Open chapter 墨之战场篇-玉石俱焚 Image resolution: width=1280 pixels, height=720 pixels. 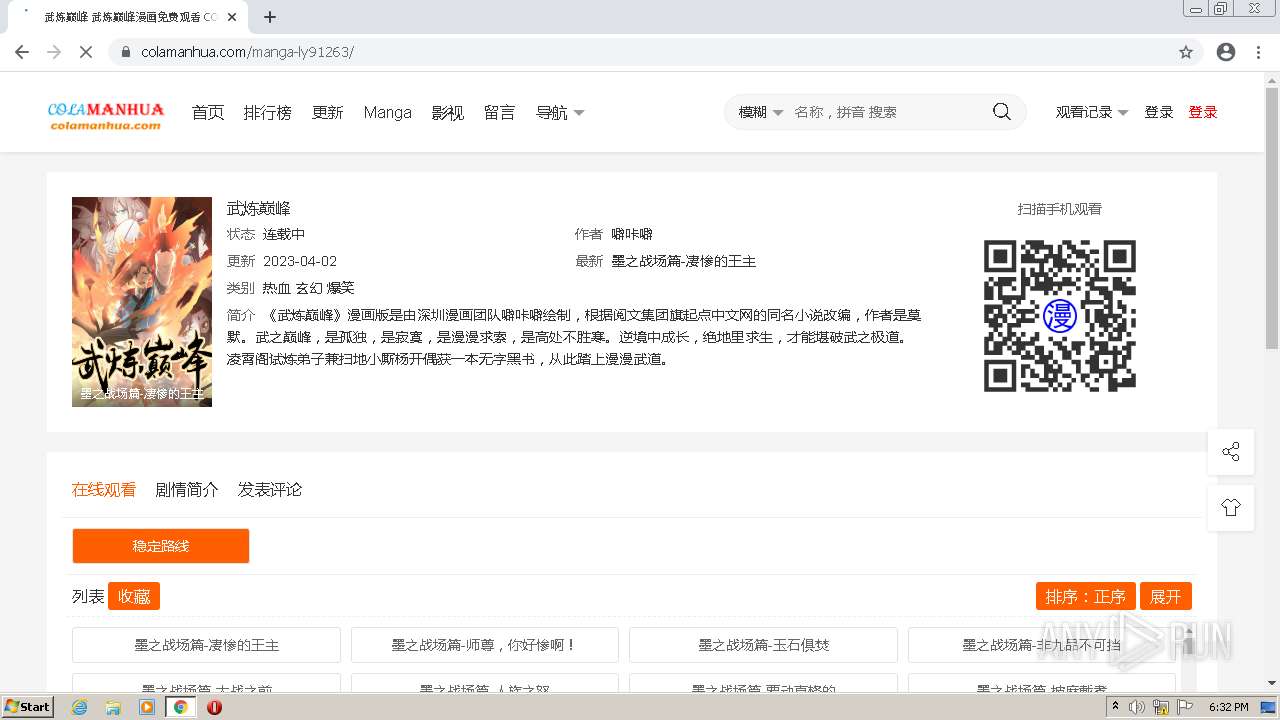pos(763,645)
